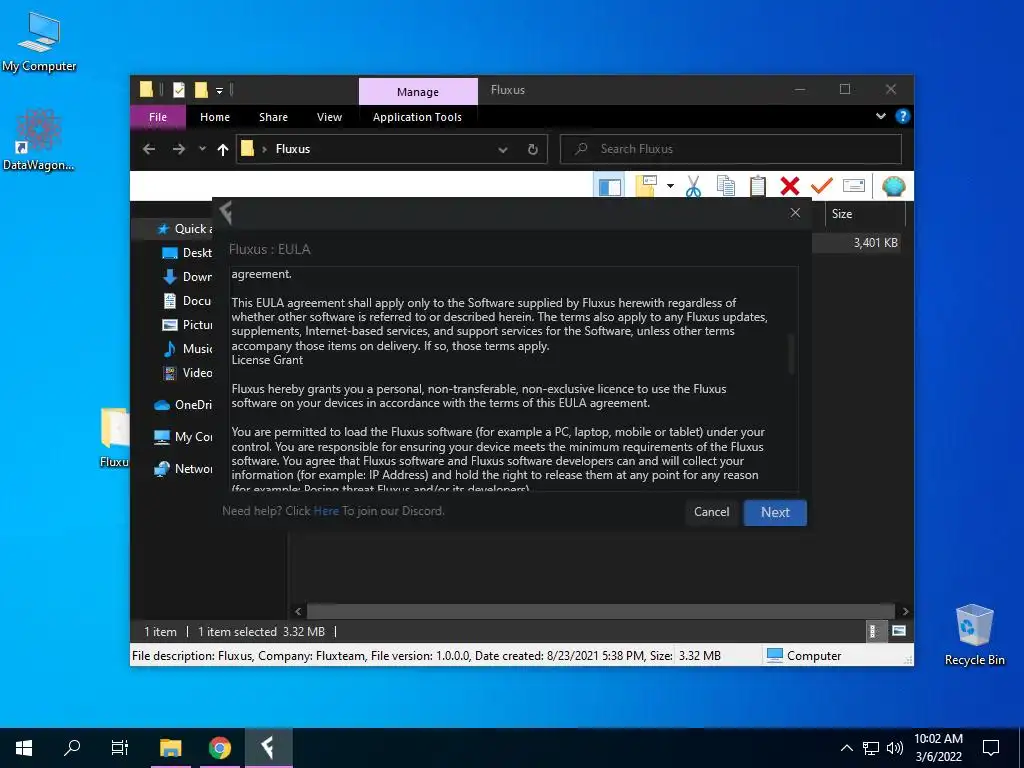1024x768 pixels.
Task: Open the Recycle Bin desktop icon
Action: pyautogui.click(x=974, y=634)
